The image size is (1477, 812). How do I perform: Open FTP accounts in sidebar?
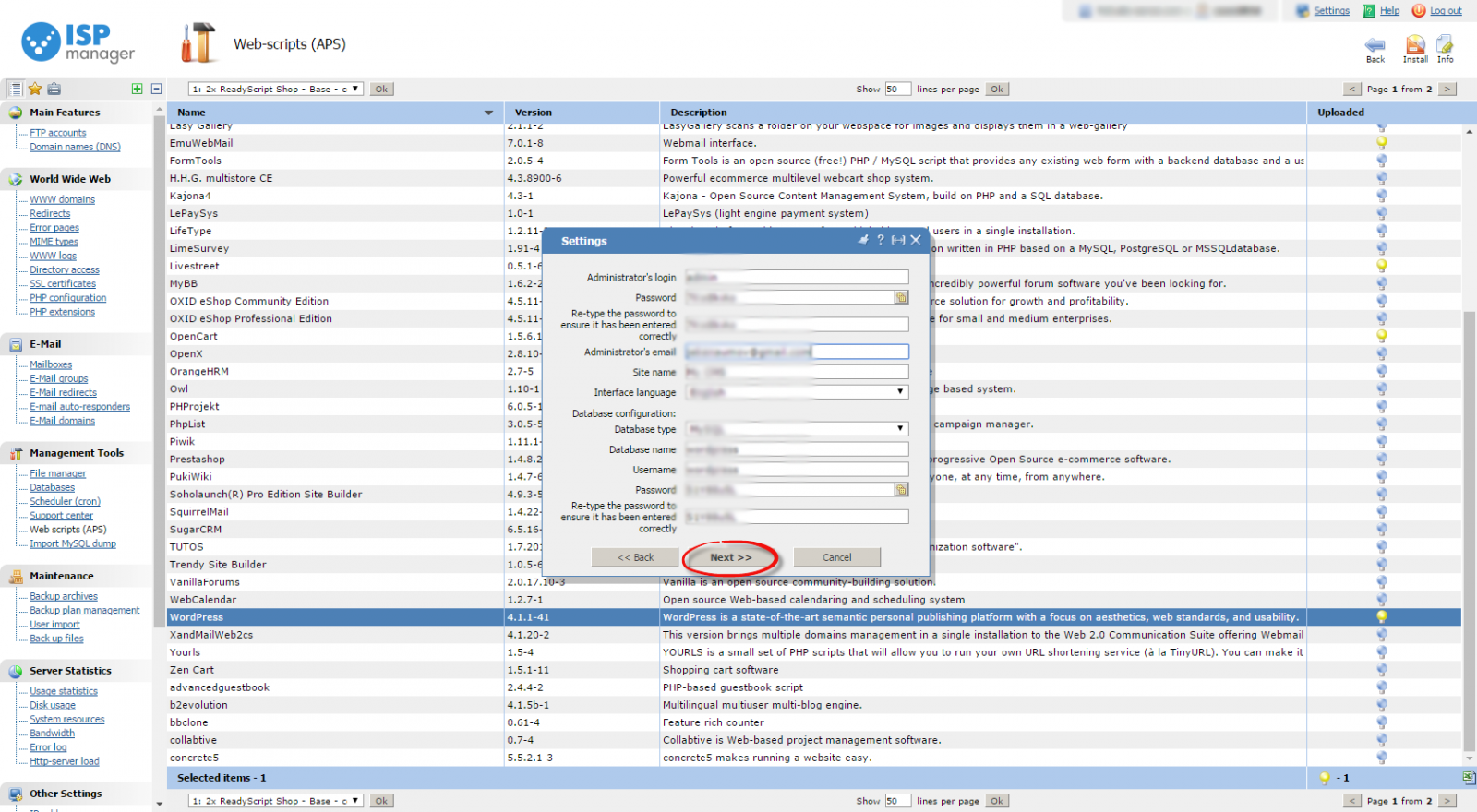(57, 133)
